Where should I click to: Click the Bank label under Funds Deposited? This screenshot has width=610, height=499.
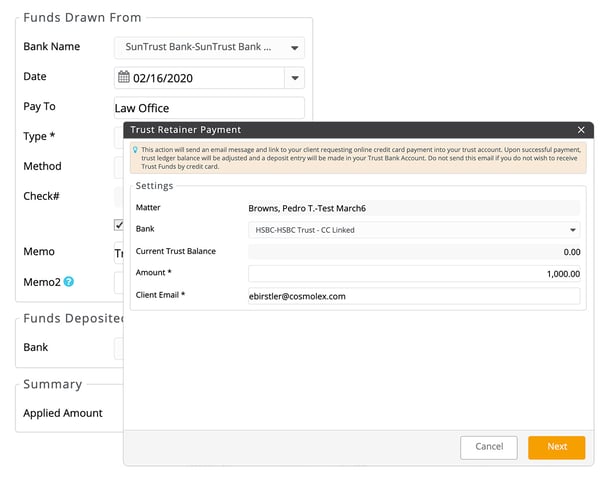(35, 347)
